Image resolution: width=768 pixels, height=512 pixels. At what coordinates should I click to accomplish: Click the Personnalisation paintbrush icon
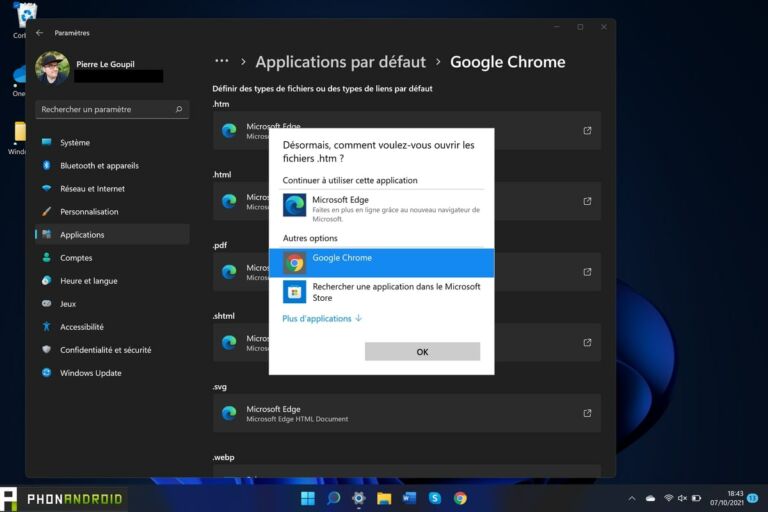(47, 211)
